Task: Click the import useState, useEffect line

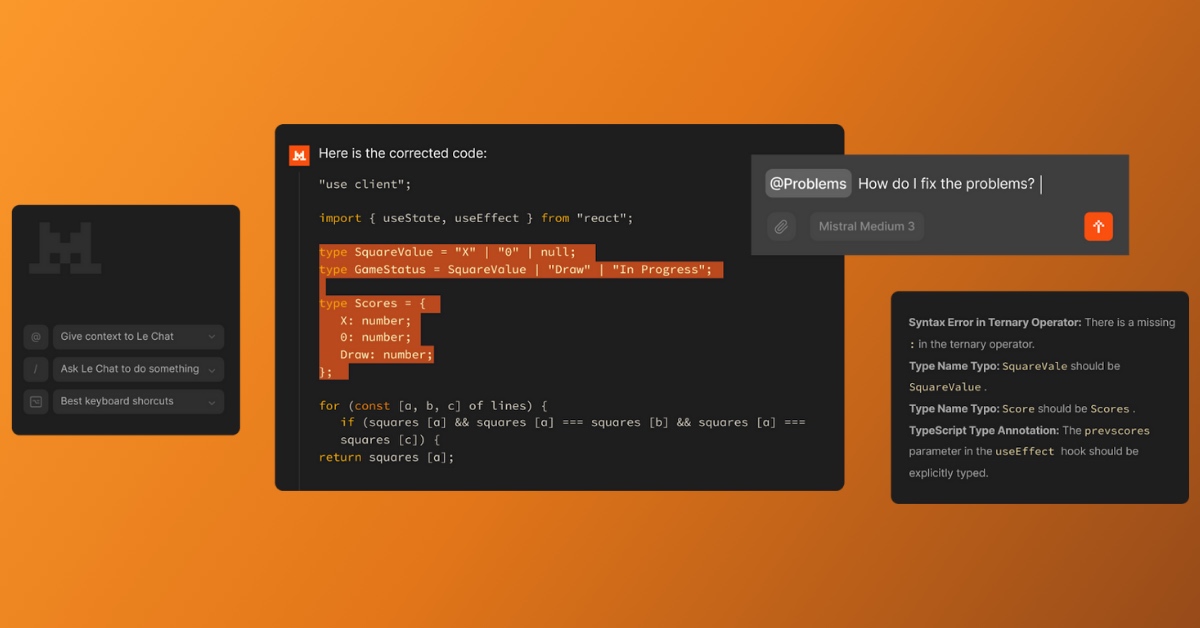Action: pyautogui.click(x=476, y=218)
